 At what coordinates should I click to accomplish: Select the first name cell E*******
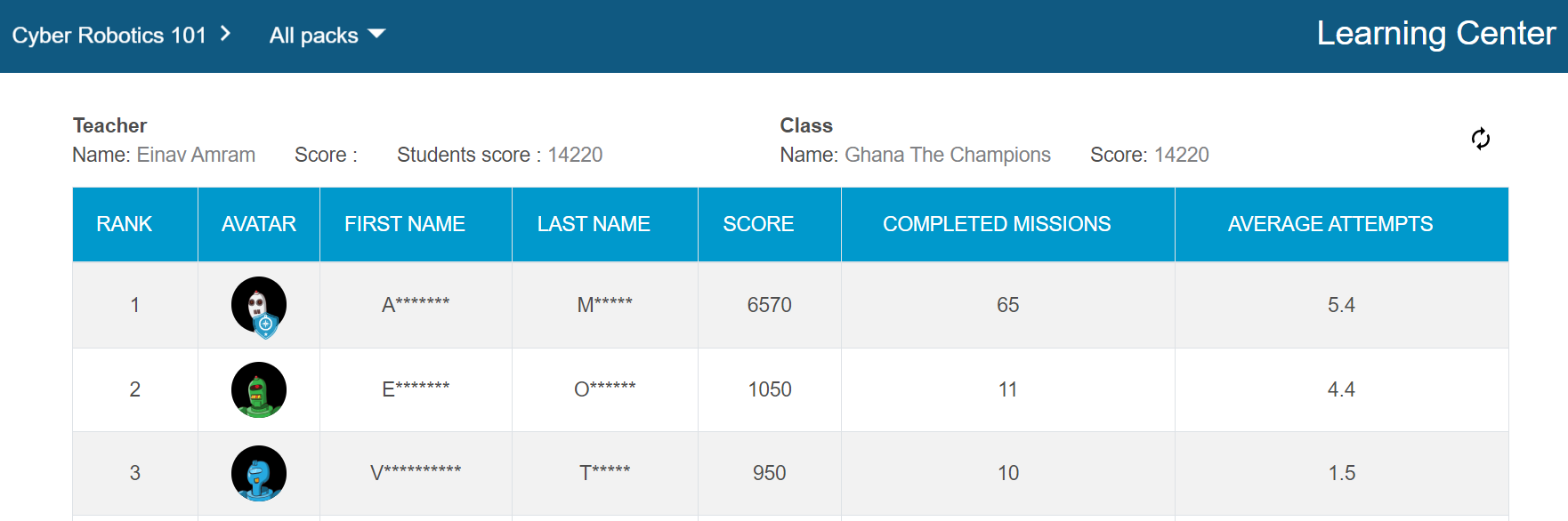[x=416, y=389]
